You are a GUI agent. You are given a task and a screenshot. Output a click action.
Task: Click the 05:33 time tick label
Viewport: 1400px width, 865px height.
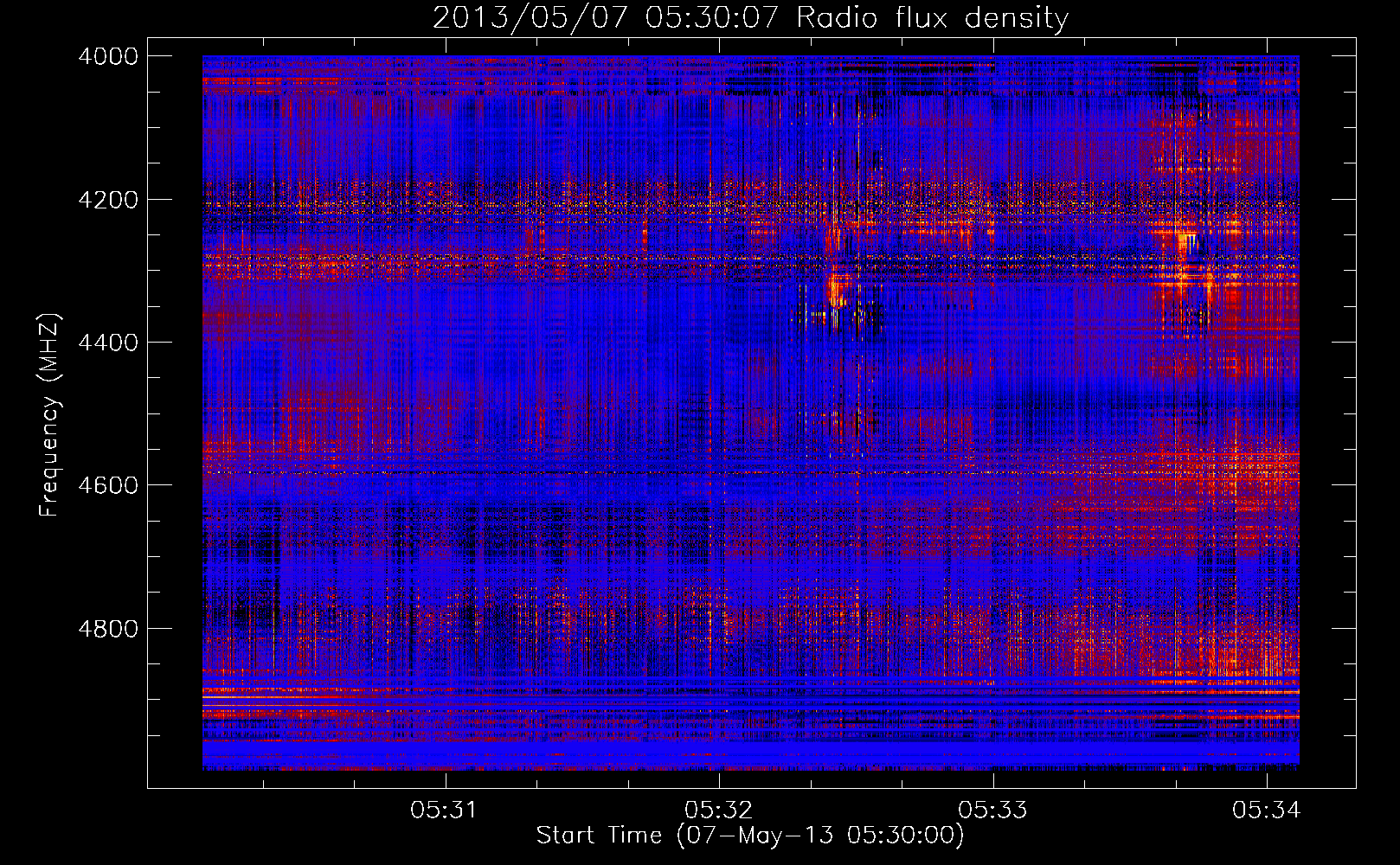tap(992, 811)
